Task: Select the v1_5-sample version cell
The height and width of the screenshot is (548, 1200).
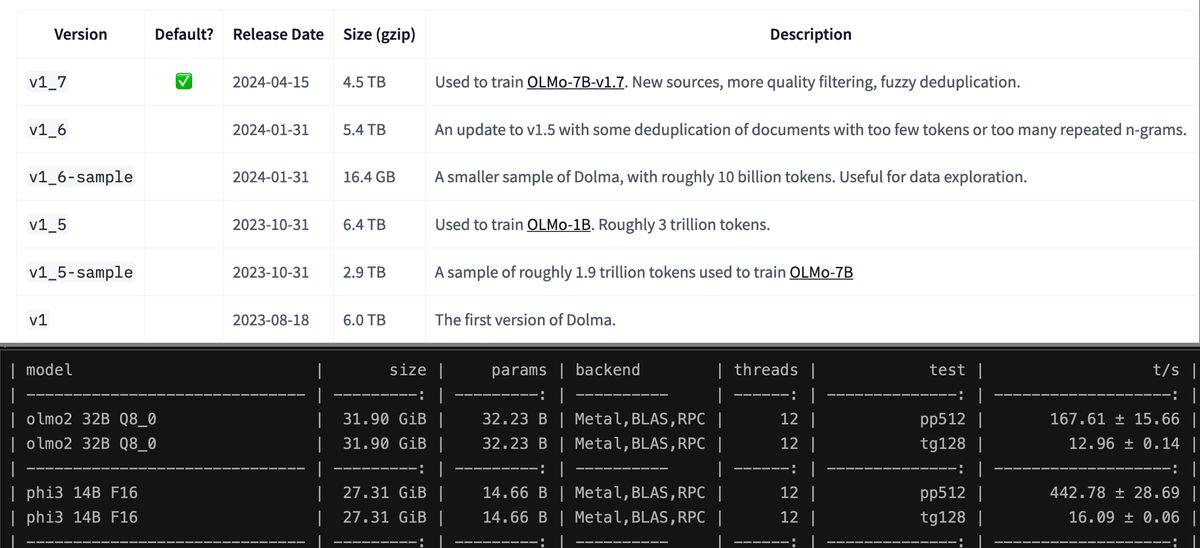Action: pos(81,272)
